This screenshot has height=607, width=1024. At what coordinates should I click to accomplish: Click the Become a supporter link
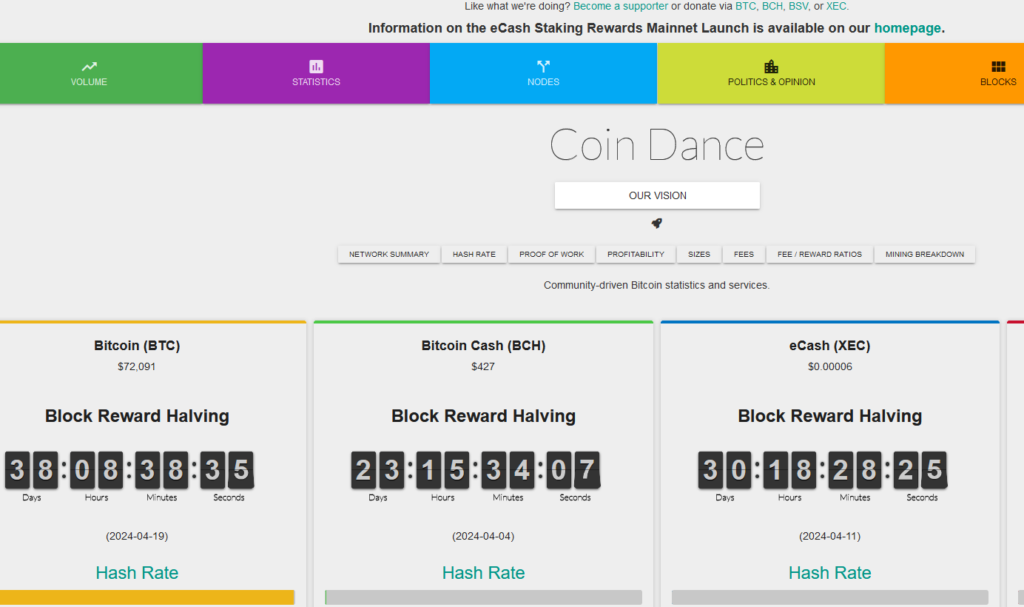(620, 6)
